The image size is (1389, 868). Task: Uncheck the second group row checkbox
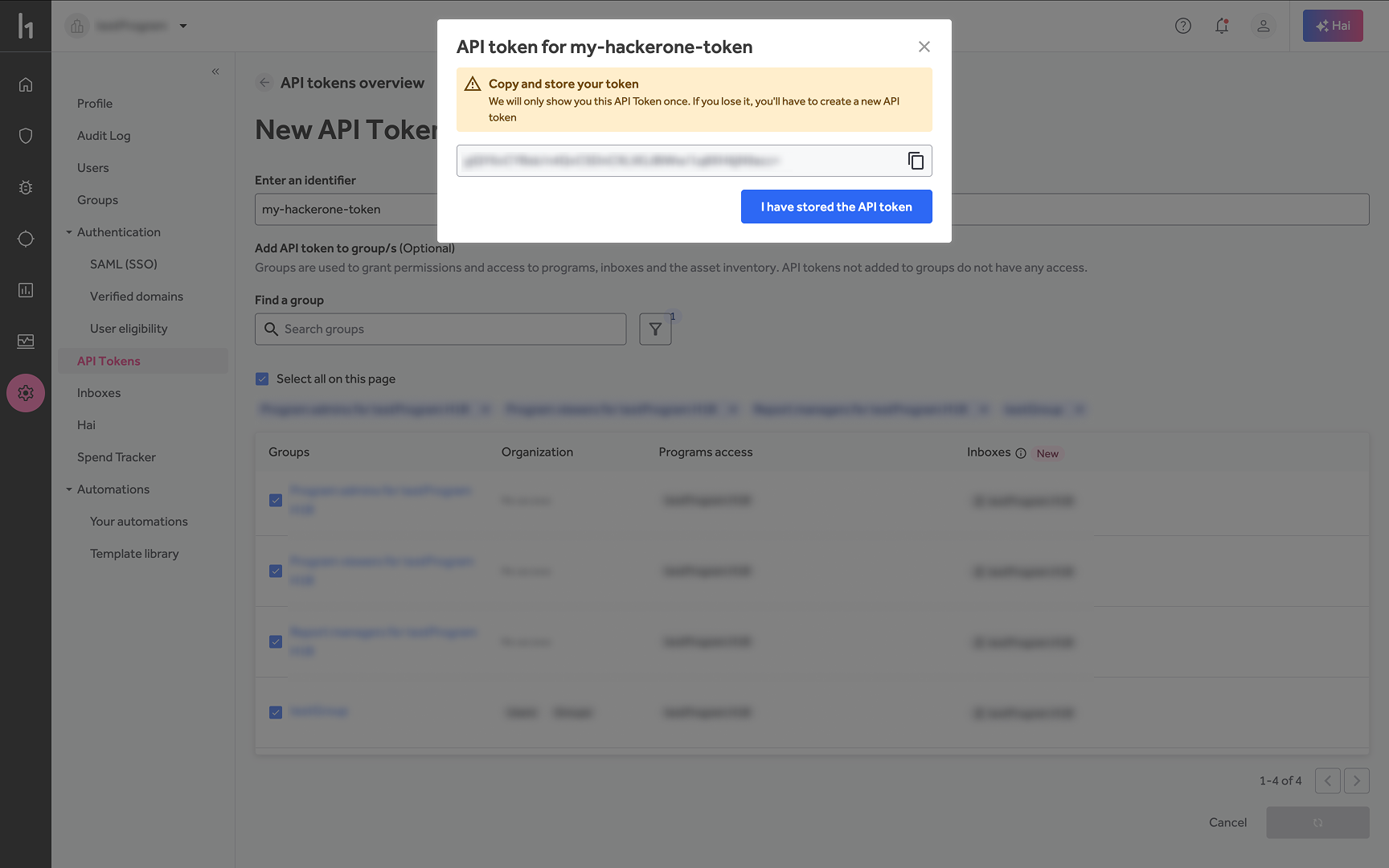tap(276, 571)
